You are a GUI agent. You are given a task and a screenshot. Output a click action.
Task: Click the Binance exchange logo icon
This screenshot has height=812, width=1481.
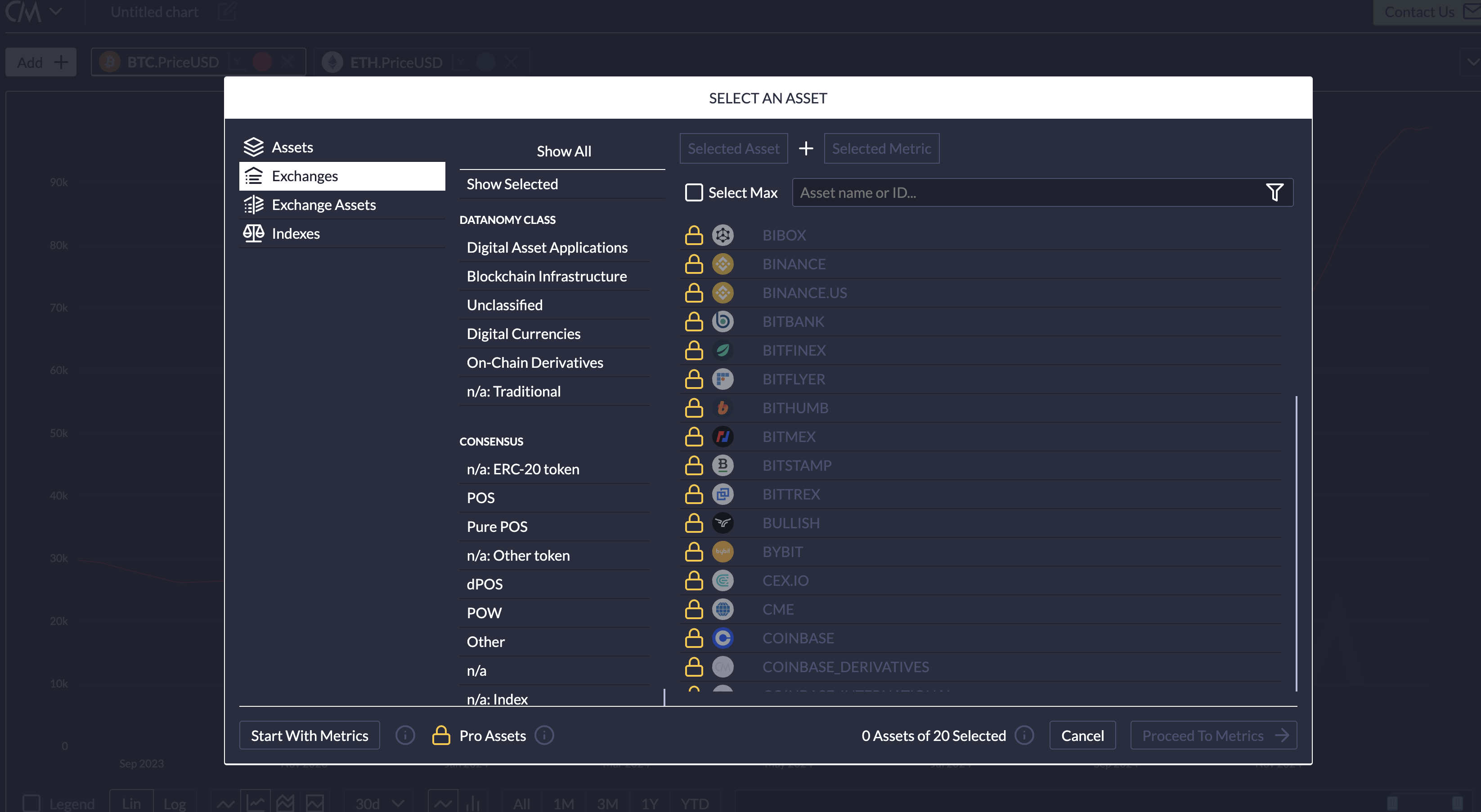click(723, 264)
